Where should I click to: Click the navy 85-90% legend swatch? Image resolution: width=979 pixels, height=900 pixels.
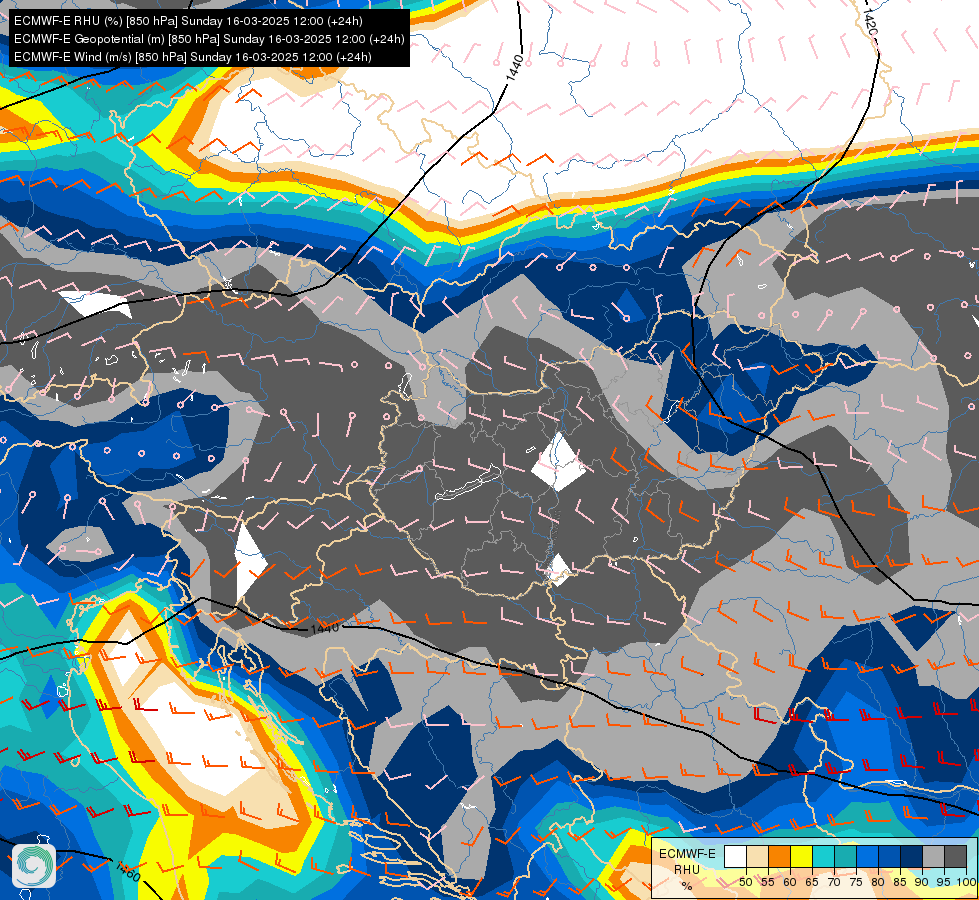(x=912, y=856)
